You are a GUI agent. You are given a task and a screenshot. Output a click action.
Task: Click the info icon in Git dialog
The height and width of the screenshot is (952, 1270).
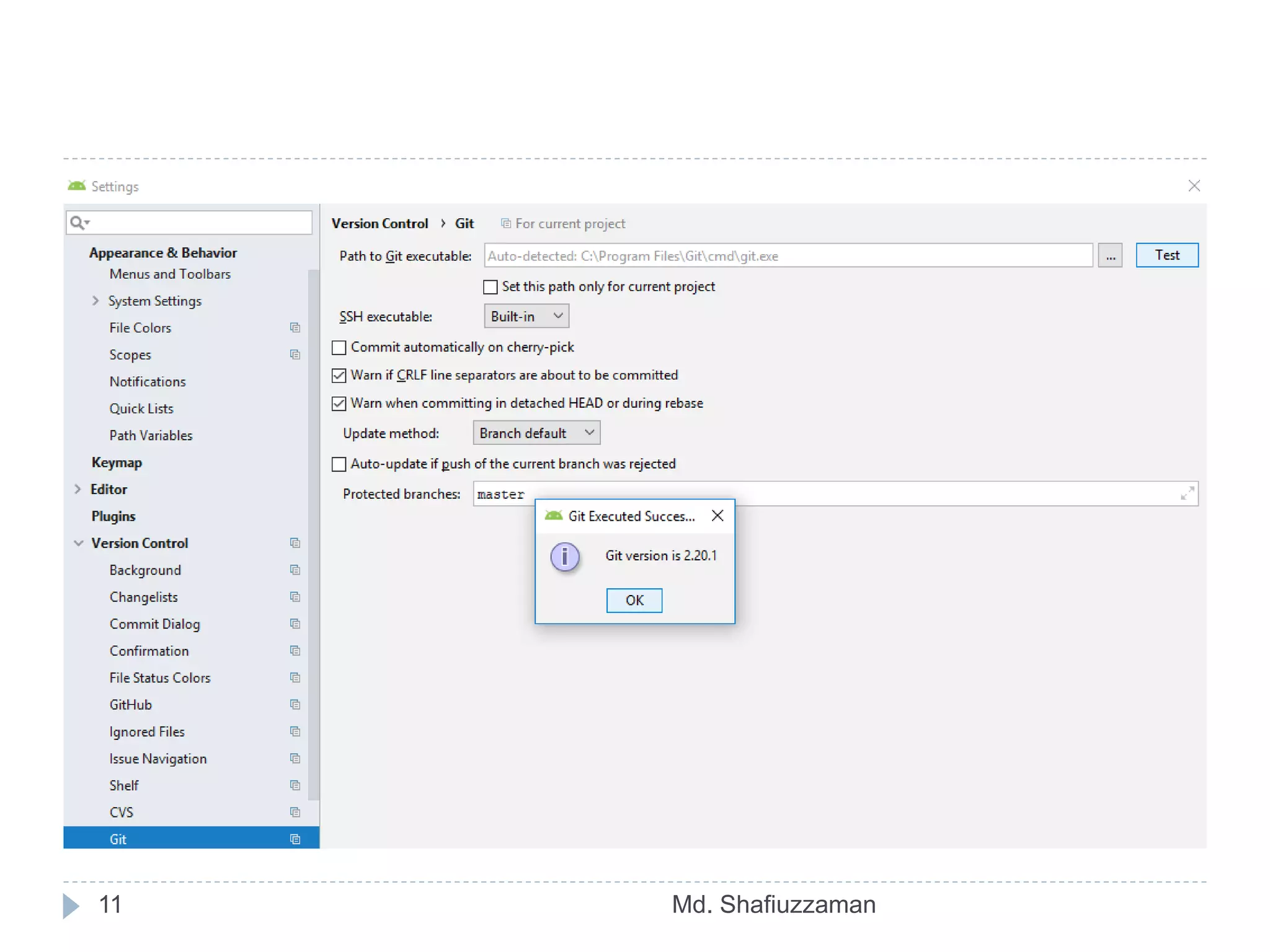click(x=565, y=557)
